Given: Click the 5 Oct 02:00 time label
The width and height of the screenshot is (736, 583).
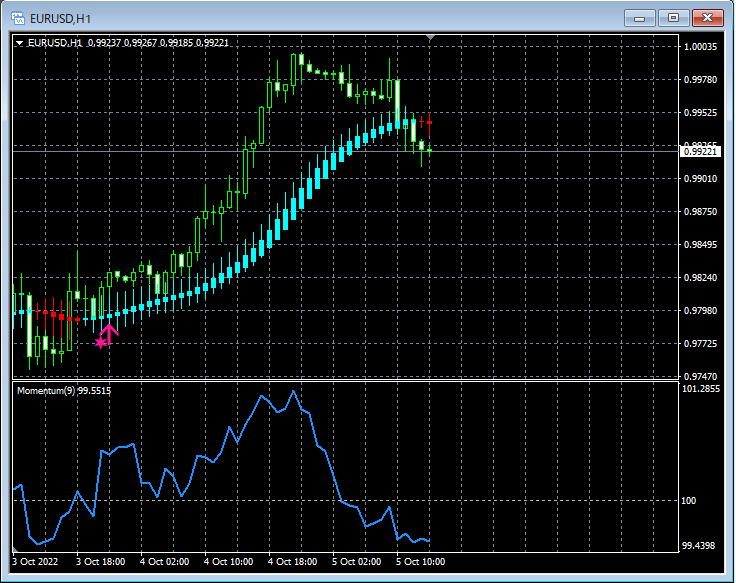Looking at the screenshot, I should pyautogui.click(x=357, y=562).
